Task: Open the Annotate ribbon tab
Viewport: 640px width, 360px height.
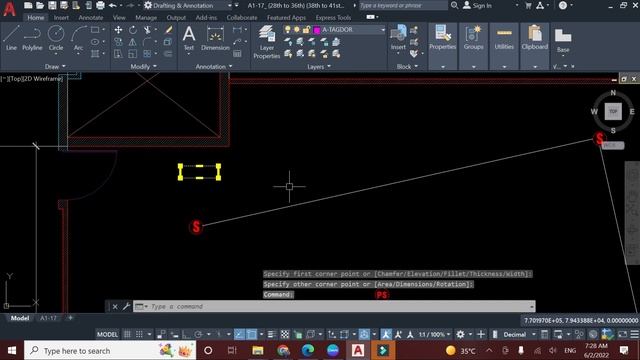Action: coord(91,18)
